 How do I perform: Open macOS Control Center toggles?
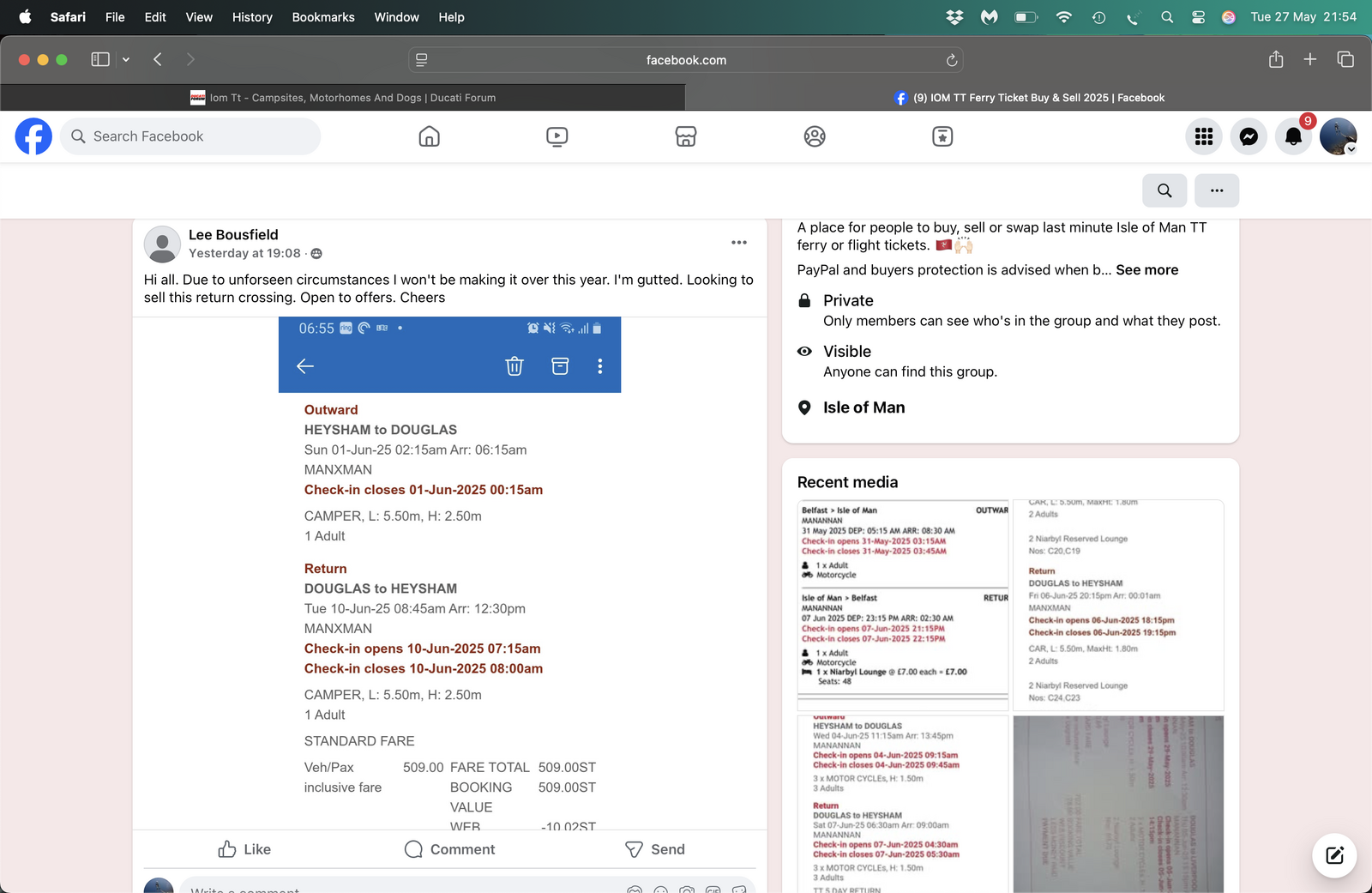point(1198,17)
